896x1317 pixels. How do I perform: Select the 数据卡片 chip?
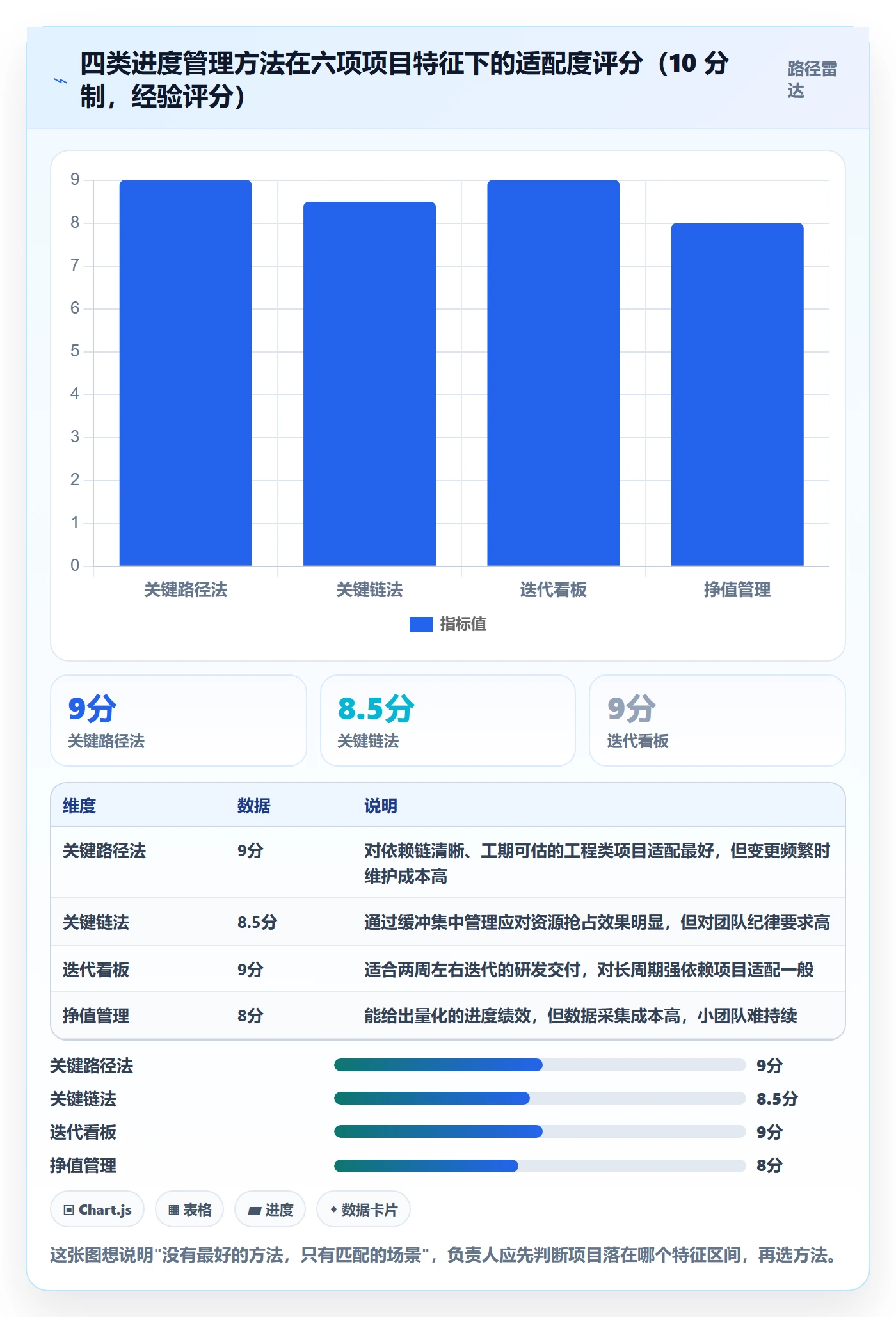tap(364, 1209)
